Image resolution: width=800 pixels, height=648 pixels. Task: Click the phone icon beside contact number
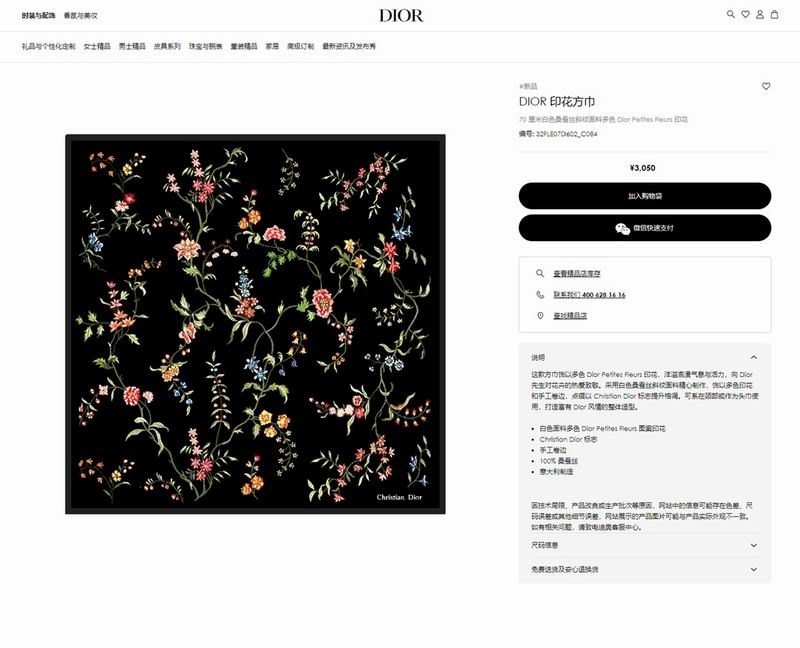point(540,294)
